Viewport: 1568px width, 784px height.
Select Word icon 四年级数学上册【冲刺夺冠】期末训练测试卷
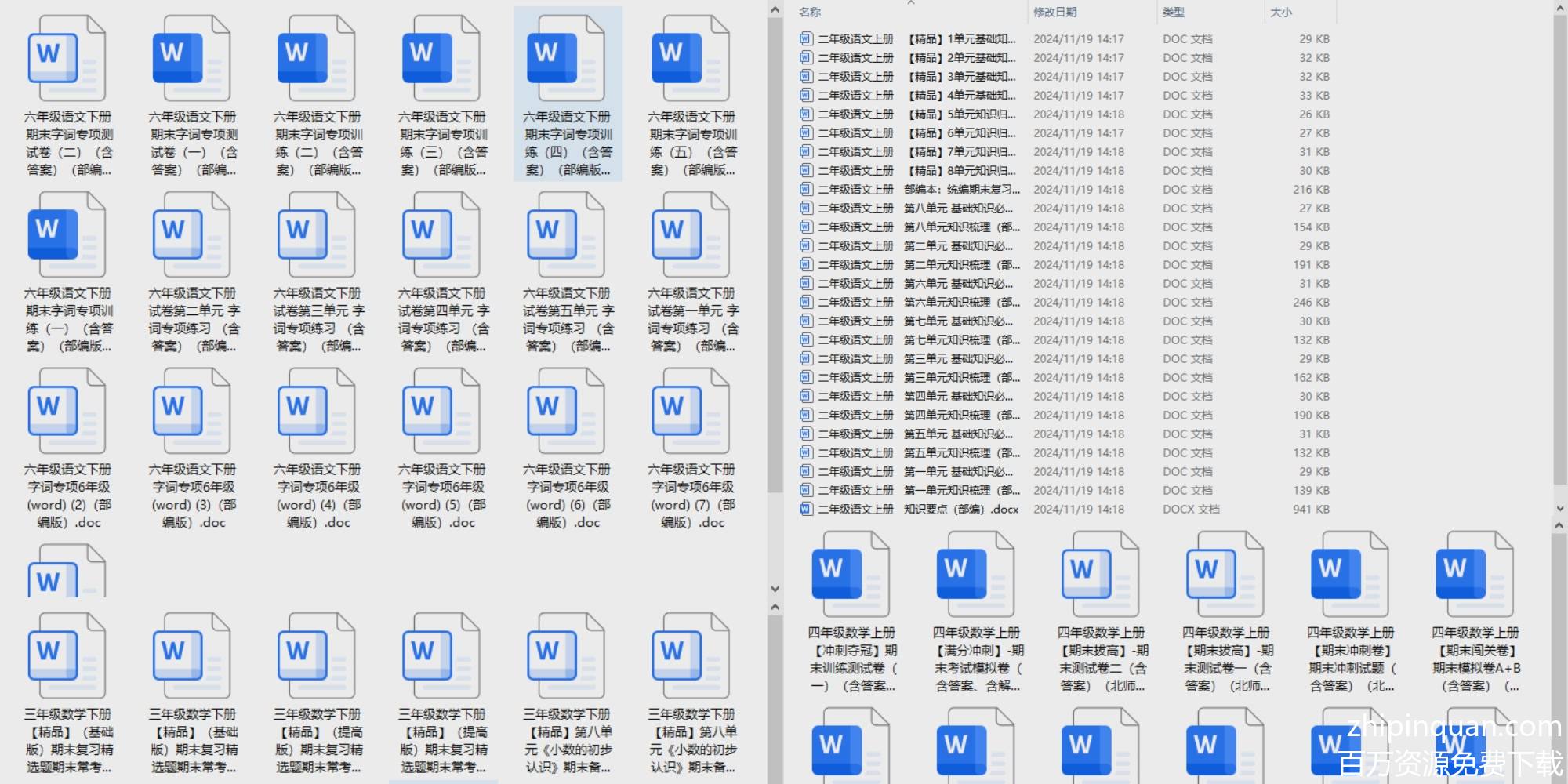tap(851, 575)
